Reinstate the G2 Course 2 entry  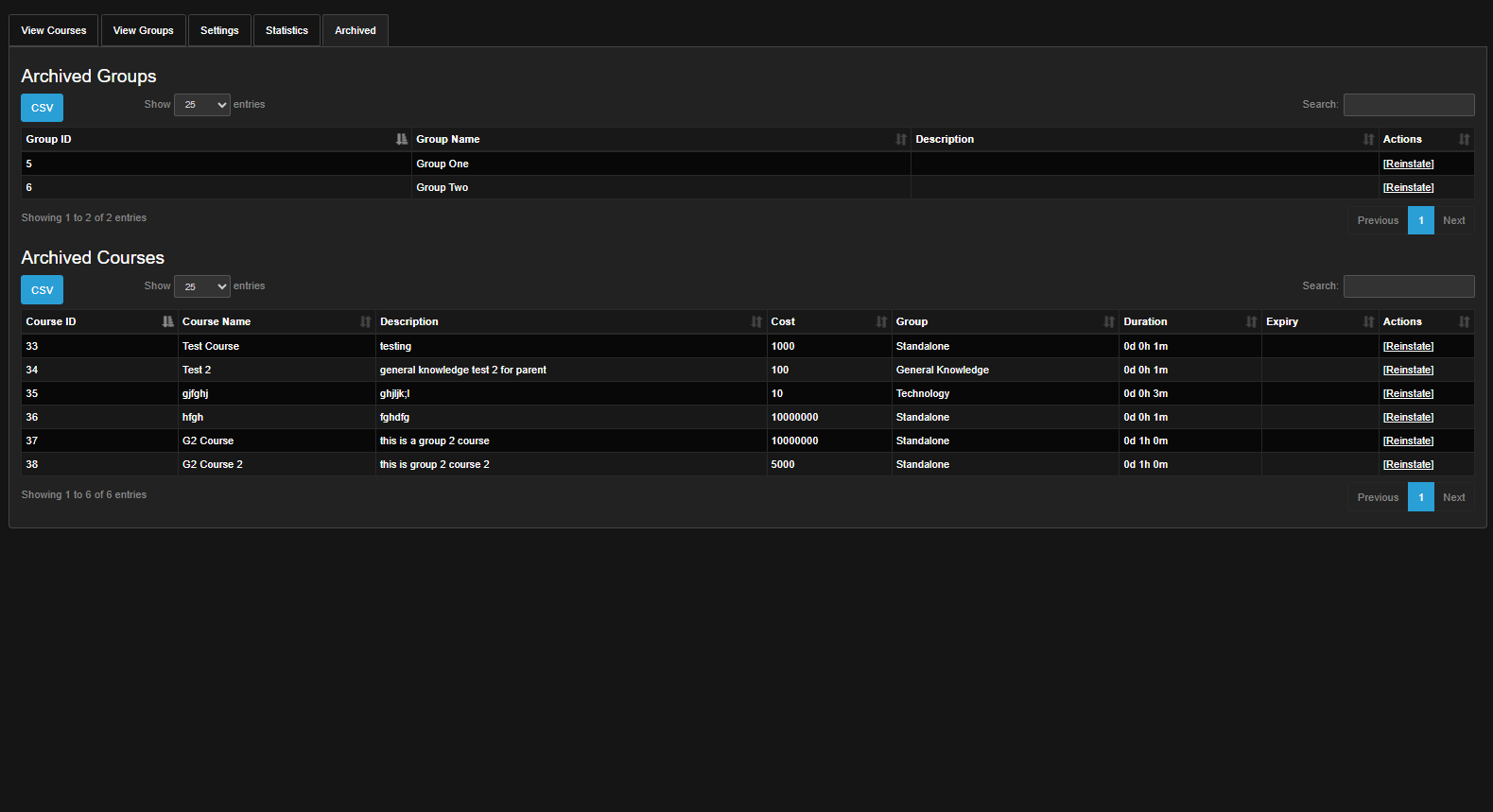1408,464
